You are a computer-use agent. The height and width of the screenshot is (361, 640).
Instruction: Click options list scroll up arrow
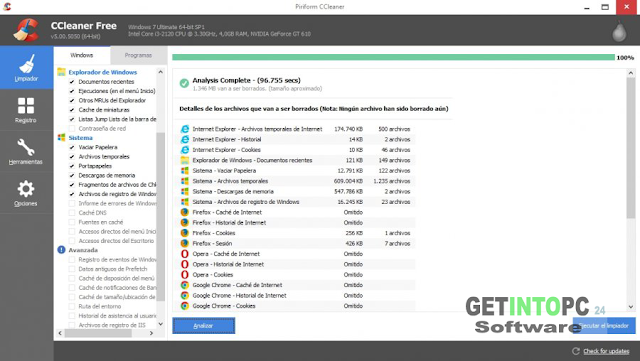(160, 72)
